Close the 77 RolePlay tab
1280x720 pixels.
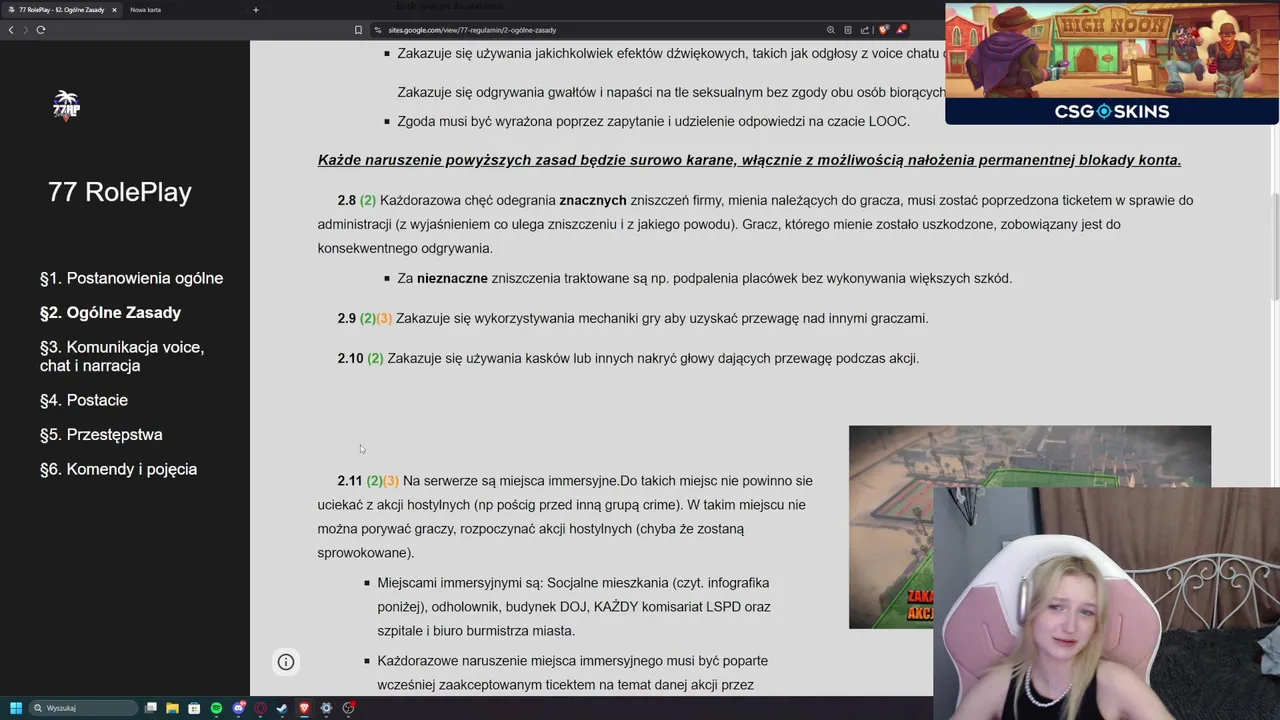coord(114,10)
